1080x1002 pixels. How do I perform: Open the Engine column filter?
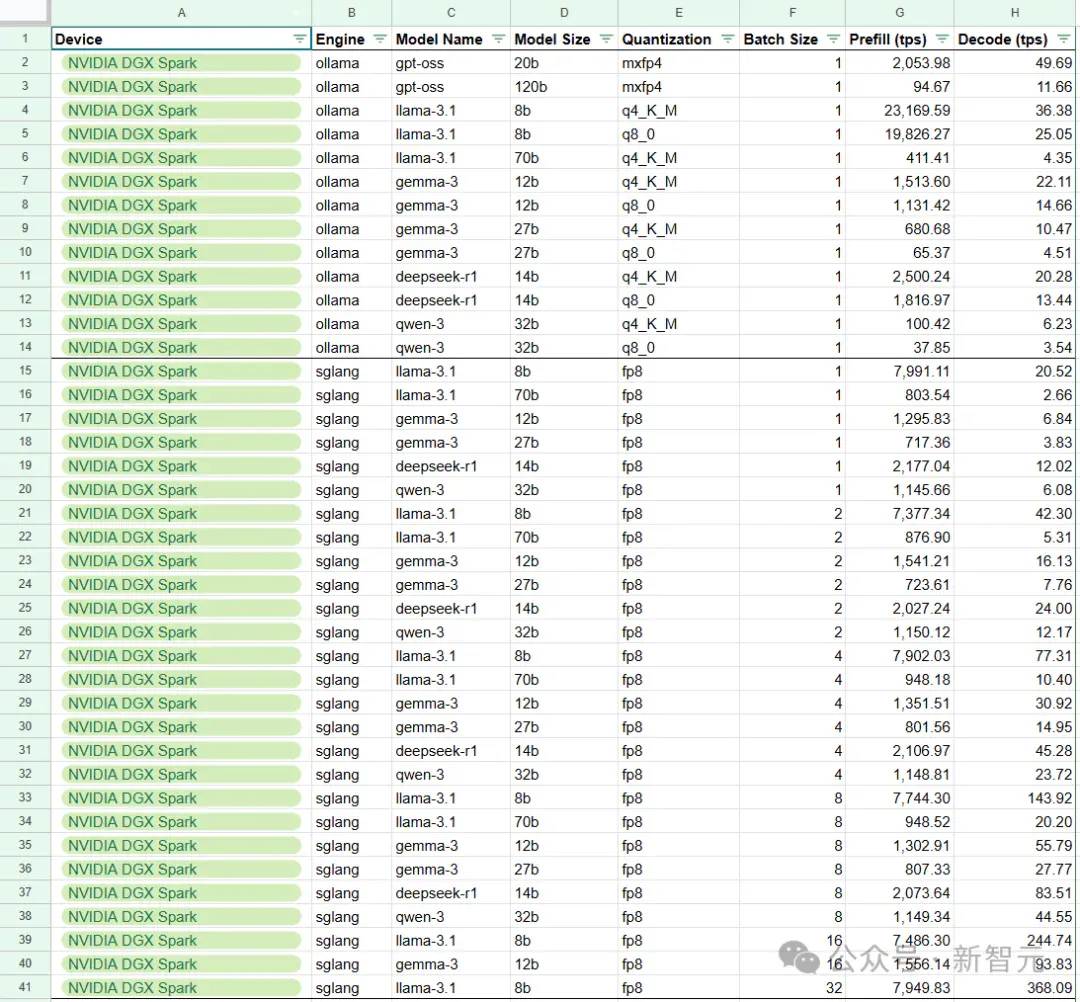click(380, 39)
